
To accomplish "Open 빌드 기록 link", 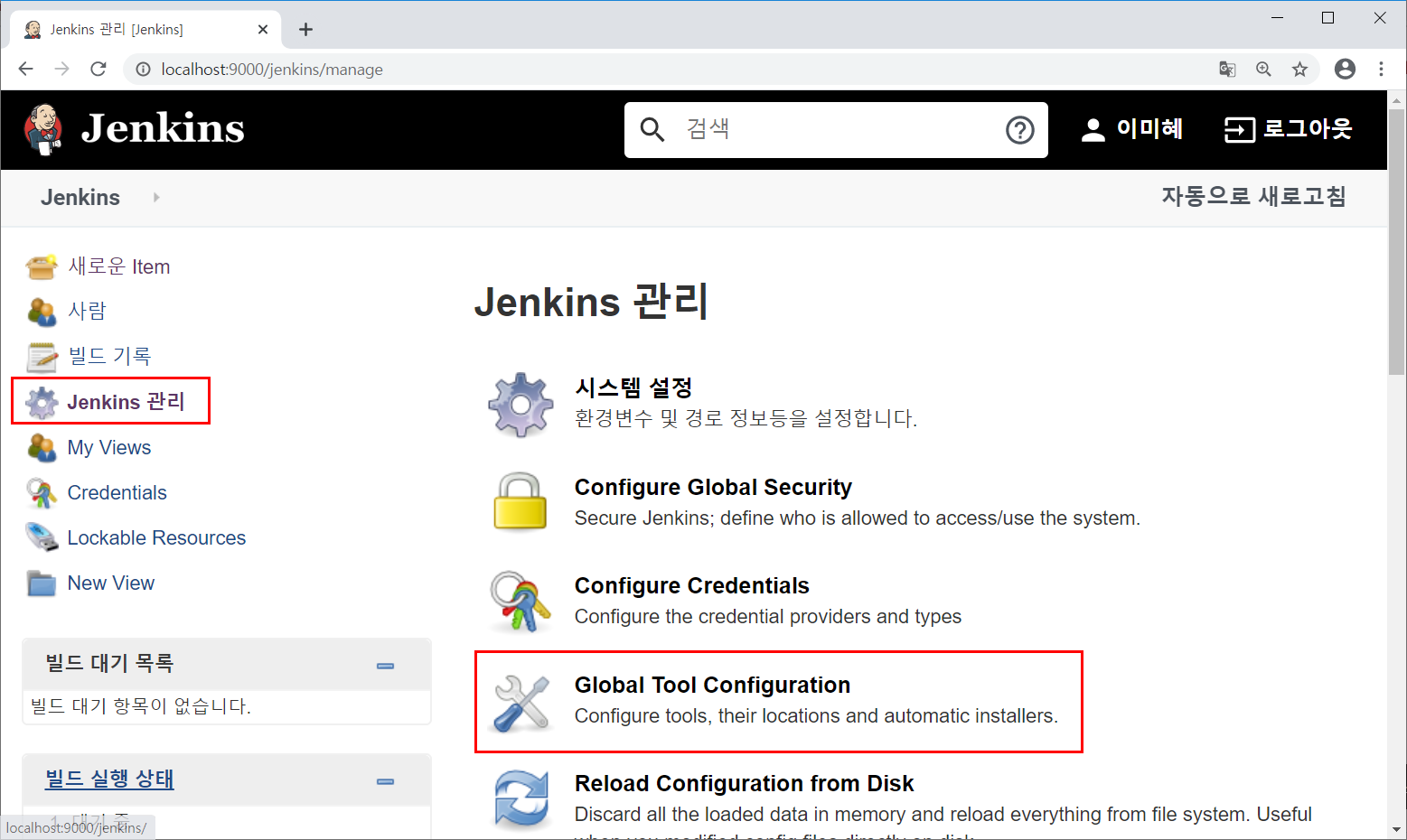I will click(x=109, y=356).
